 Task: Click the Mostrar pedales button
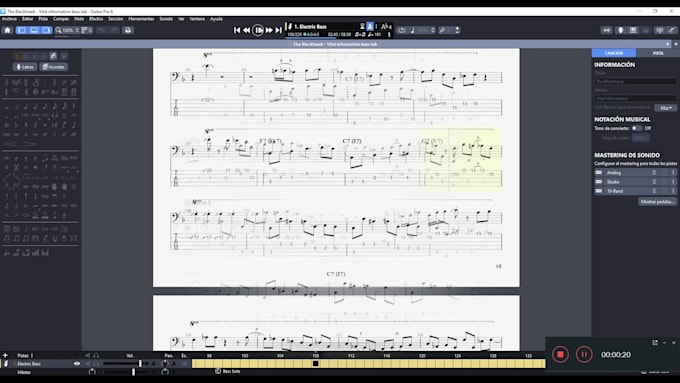click(x=657, y=202)
